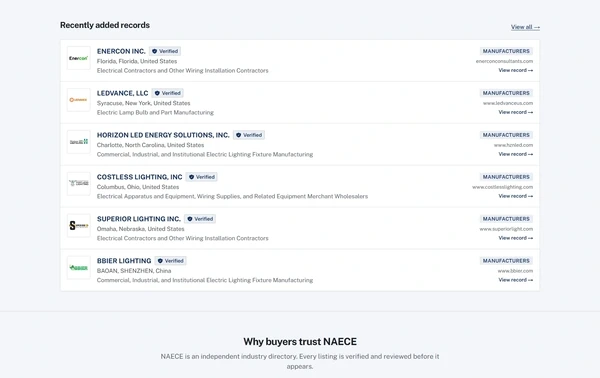
Task: Visit www.hznled.com website link
Action: [x=513, y=145]
